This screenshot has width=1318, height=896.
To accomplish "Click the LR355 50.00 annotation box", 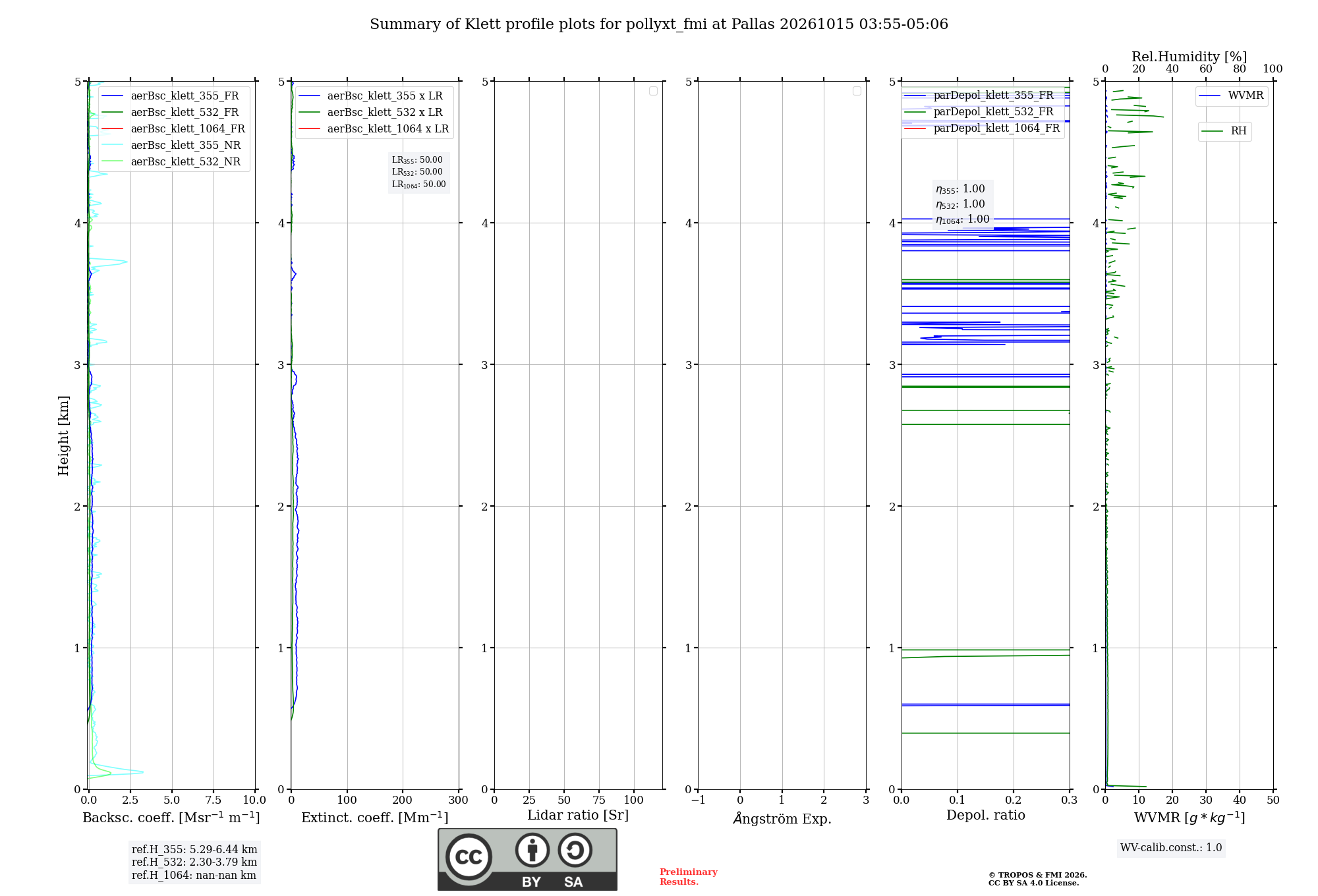I will [x=419, y=172].
